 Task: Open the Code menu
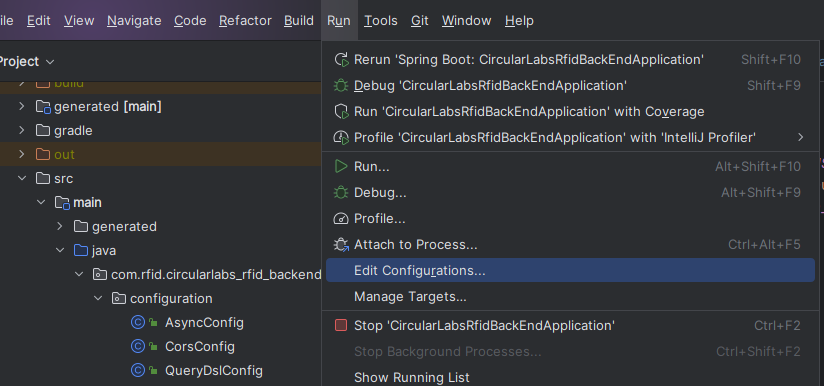click(x=190, y=20)
